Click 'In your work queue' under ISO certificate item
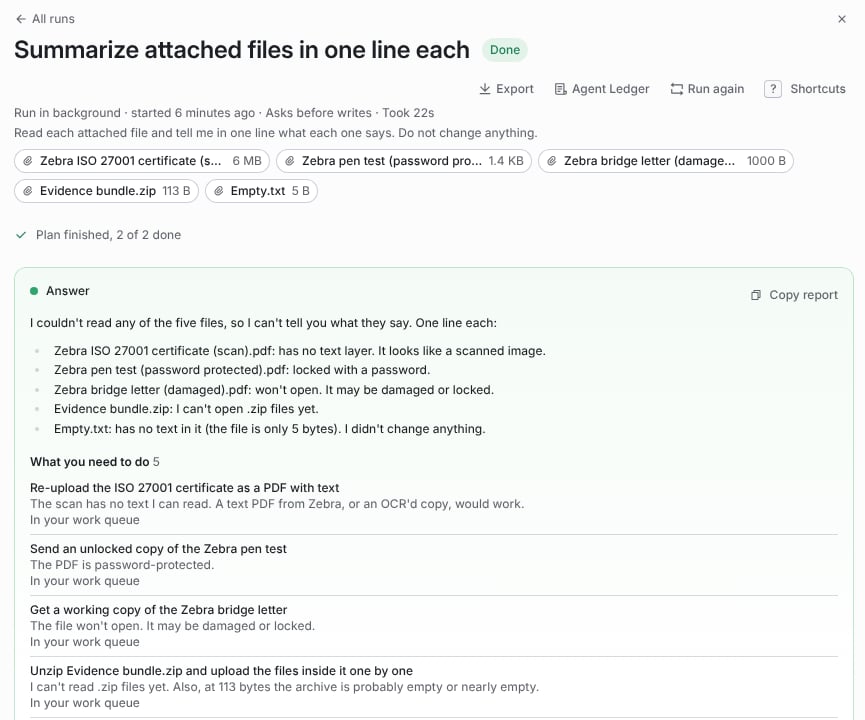 [x=85, y=520]
